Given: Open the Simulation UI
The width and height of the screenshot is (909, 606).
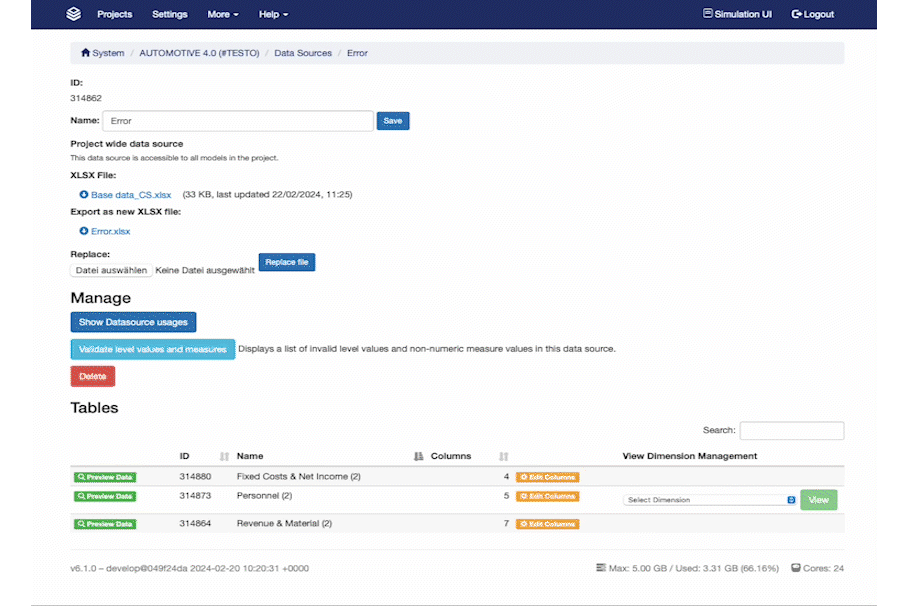Looking at the screenshot, I should coord(737,14).
